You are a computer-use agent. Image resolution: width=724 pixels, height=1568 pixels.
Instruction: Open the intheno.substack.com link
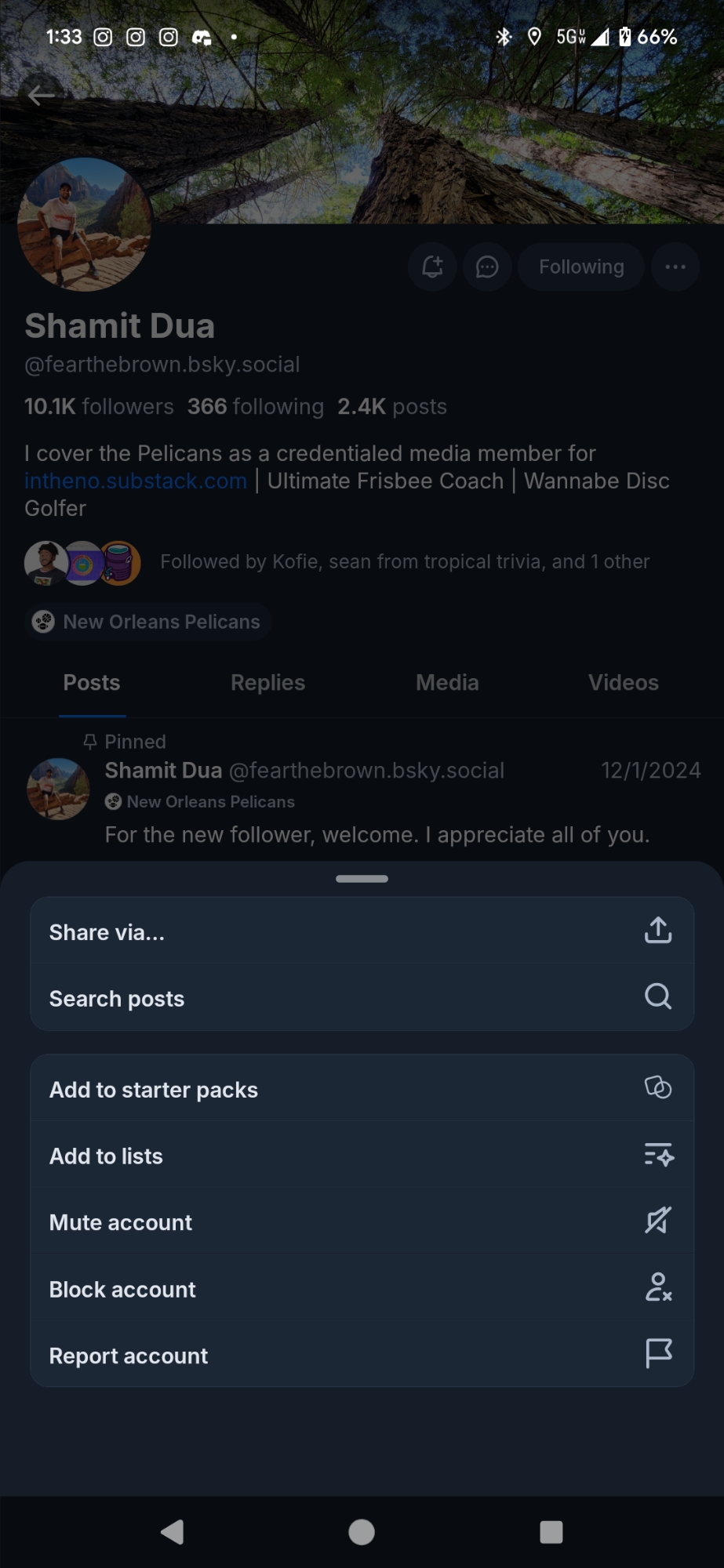pos(136,481)
